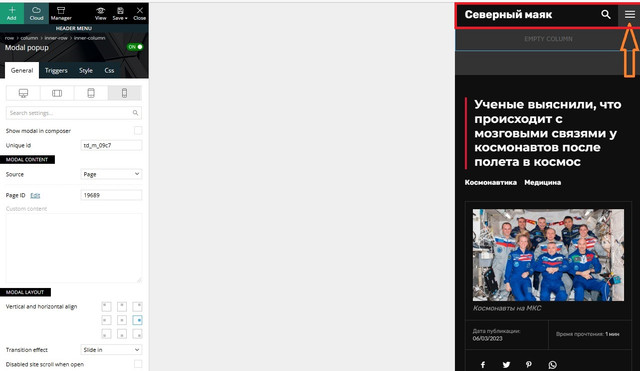The width and height of the screenshot is (640, 371).
Task: Set modal align to middle left
Action: pos(106,320)
